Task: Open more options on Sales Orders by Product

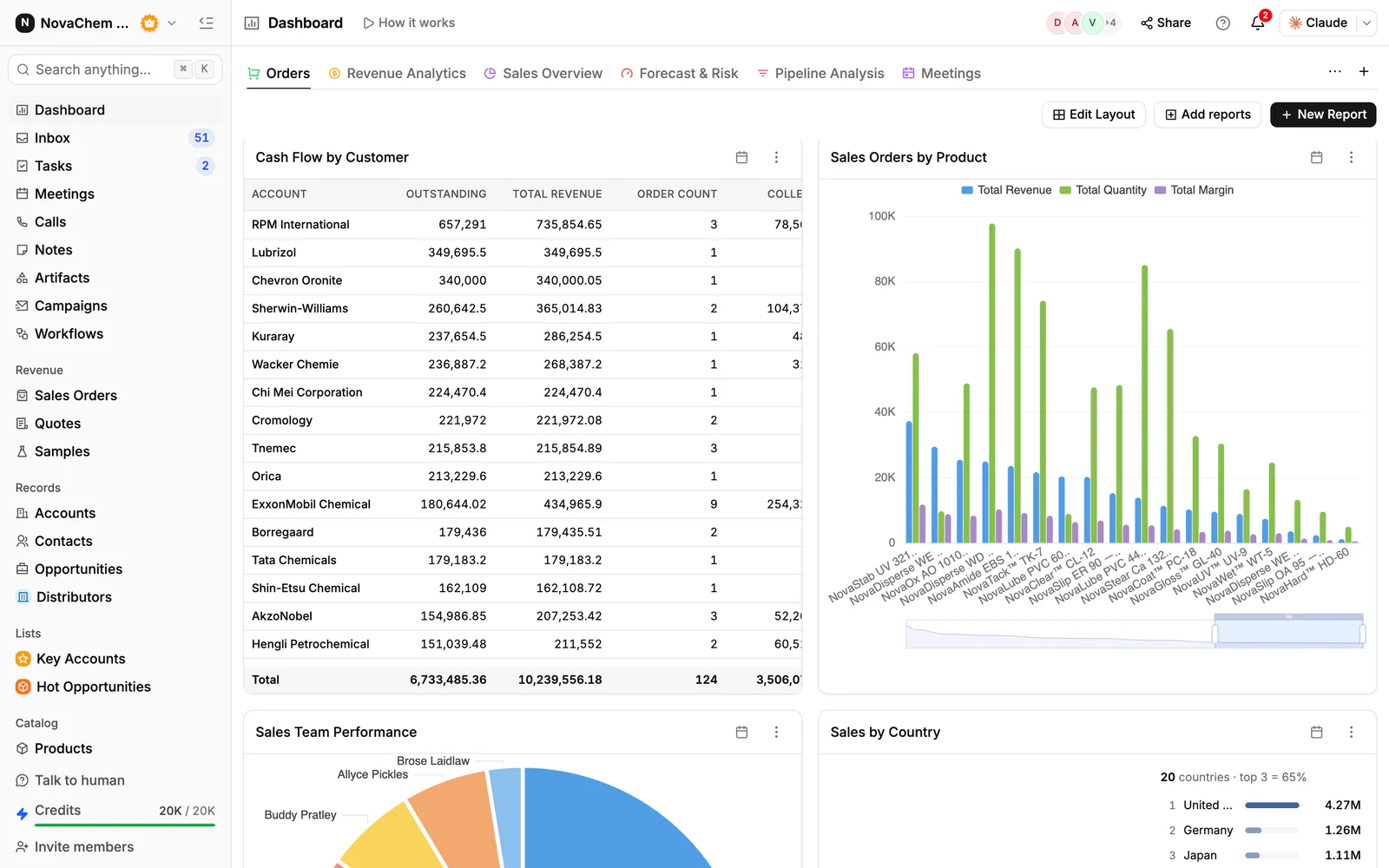Action: pos(1351,157)
